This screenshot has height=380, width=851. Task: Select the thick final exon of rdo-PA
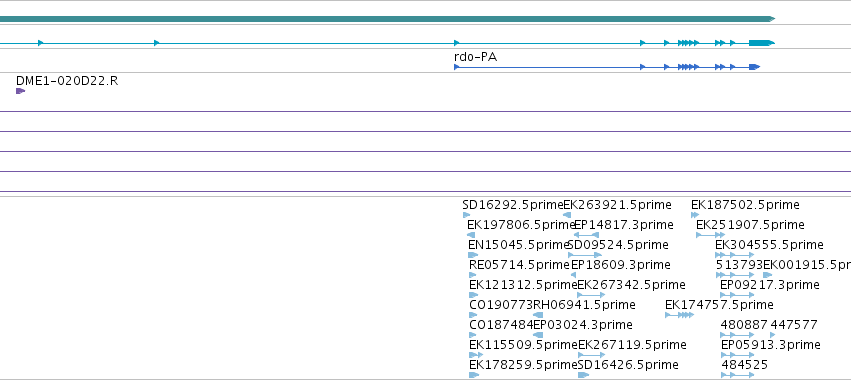pos(754,67)
